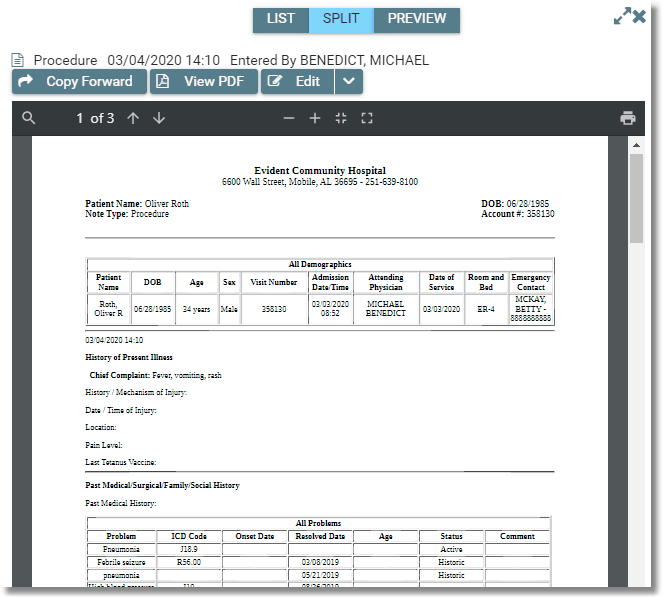
Task: Click the 'Location:' label
Action: [x=101, y=428]
